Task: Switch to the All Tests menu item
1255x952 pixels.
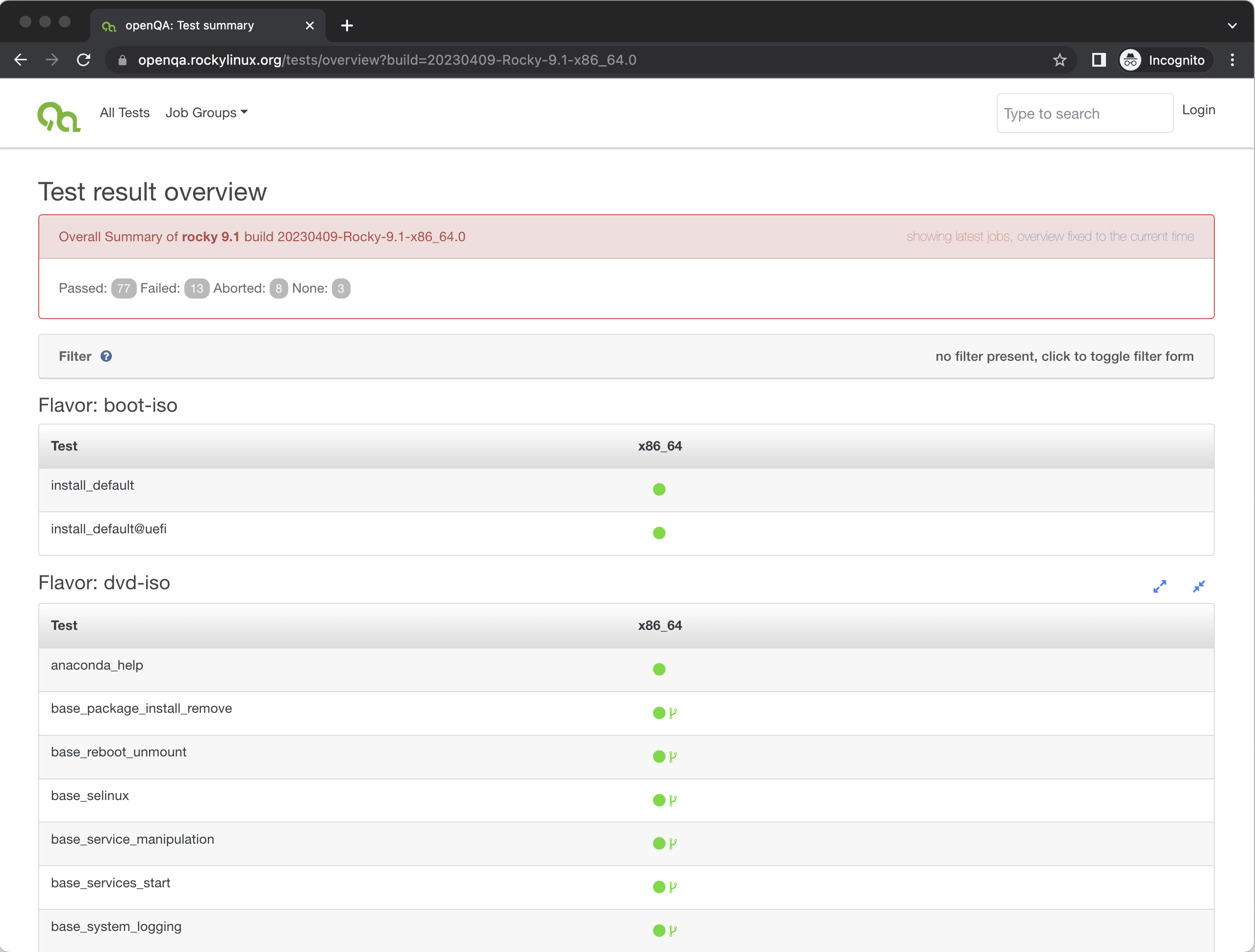Action: (x=124, y=112)
